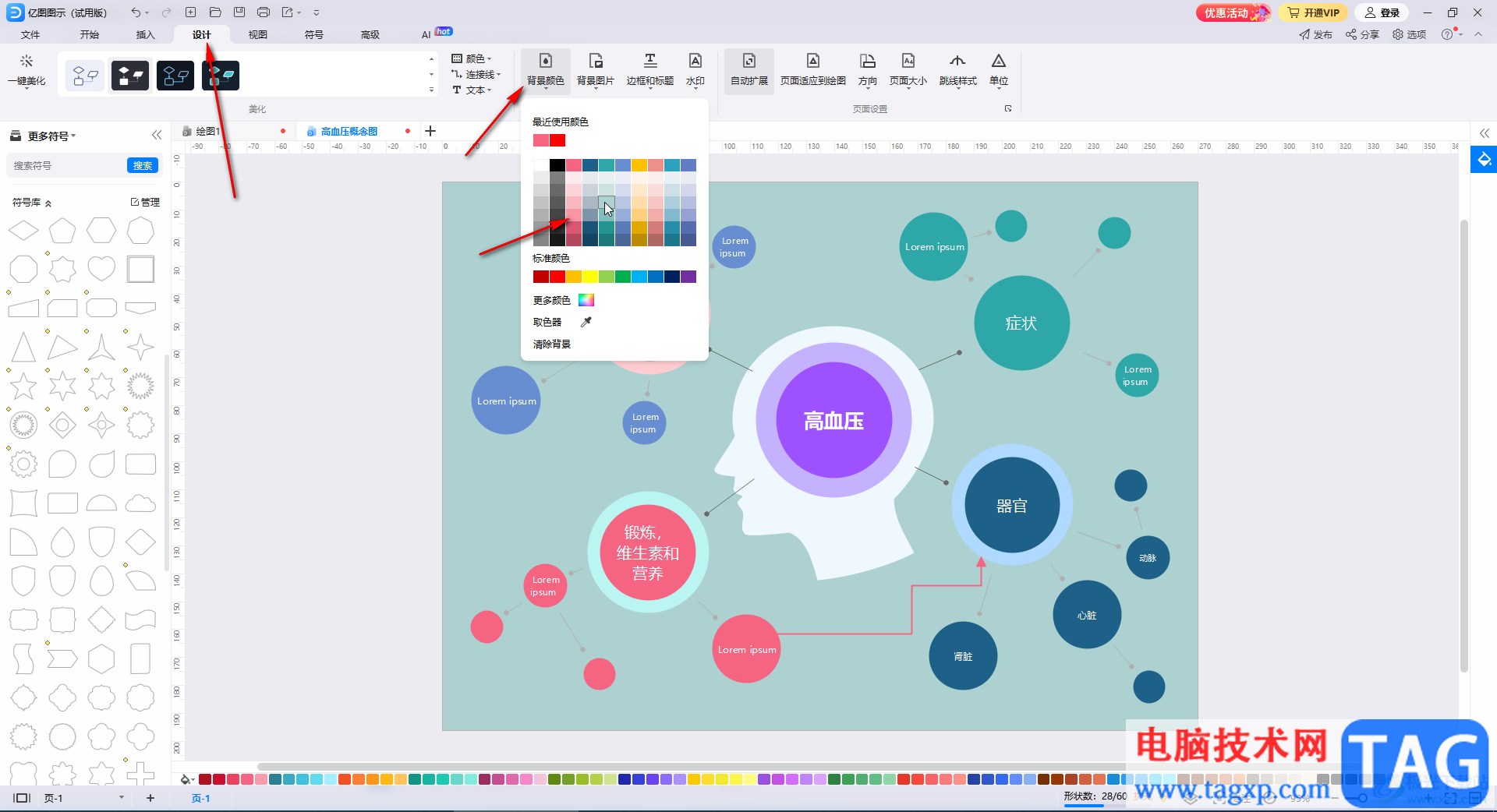Viewport: 1497px width, 812px height.
Task: Switch to the View (视图) tab
Action: coord(258,34)
